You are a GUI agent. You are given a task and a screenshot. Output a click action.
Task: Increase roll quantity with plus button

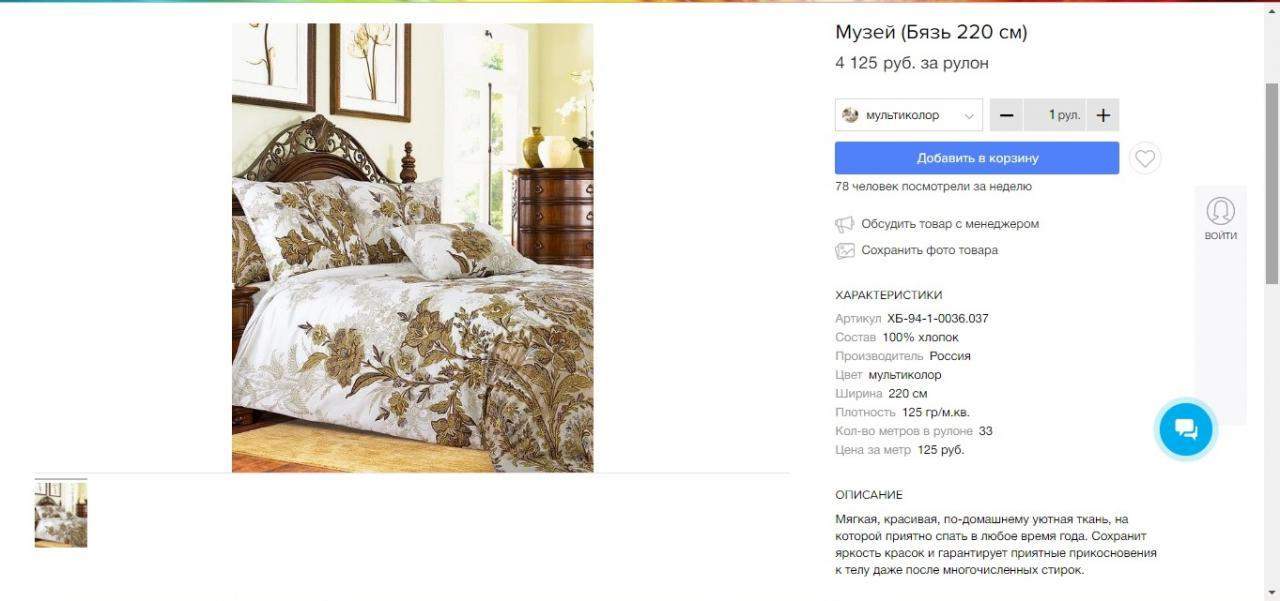point(1103,115)
